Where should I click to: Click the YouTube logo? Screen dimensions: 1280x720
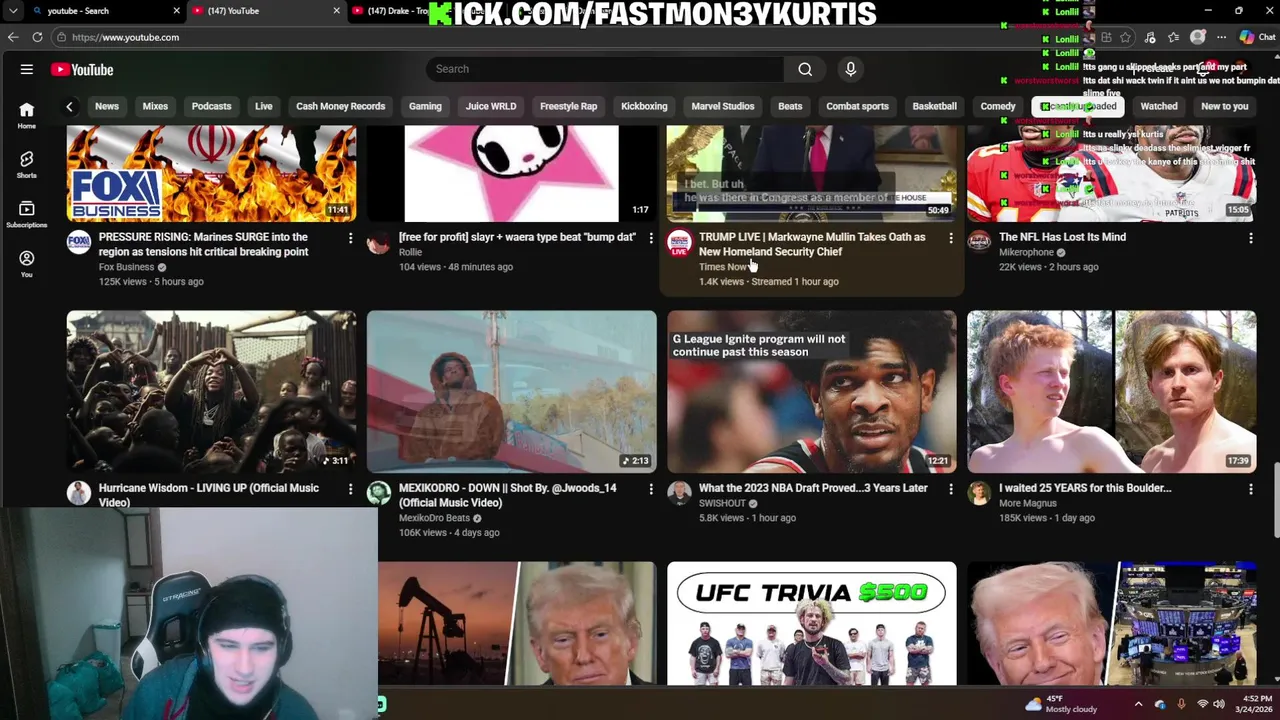pyautogui.click(x=82, y=70)
